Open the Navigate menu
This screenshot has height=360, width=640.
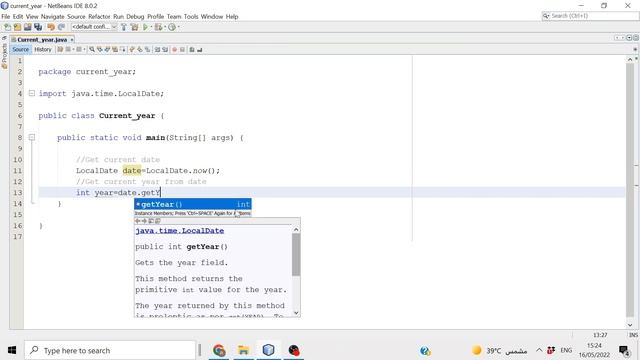[52, 16]
